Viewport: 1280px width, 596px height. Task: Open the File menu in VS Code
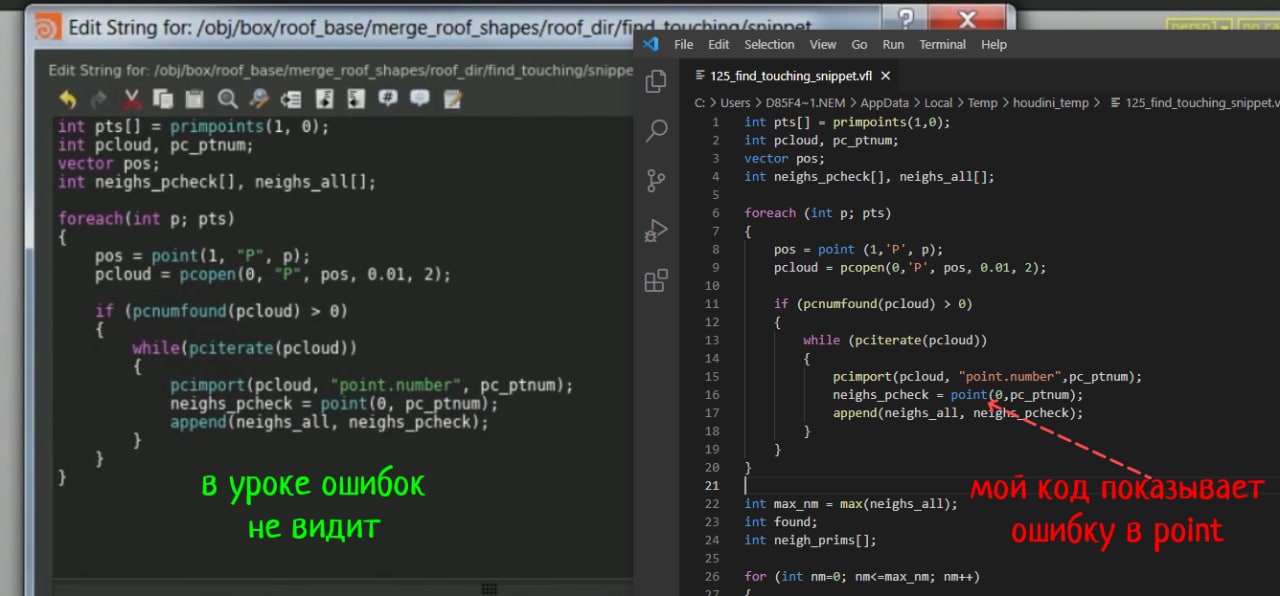pyautogui.click(x=684, y=44)
